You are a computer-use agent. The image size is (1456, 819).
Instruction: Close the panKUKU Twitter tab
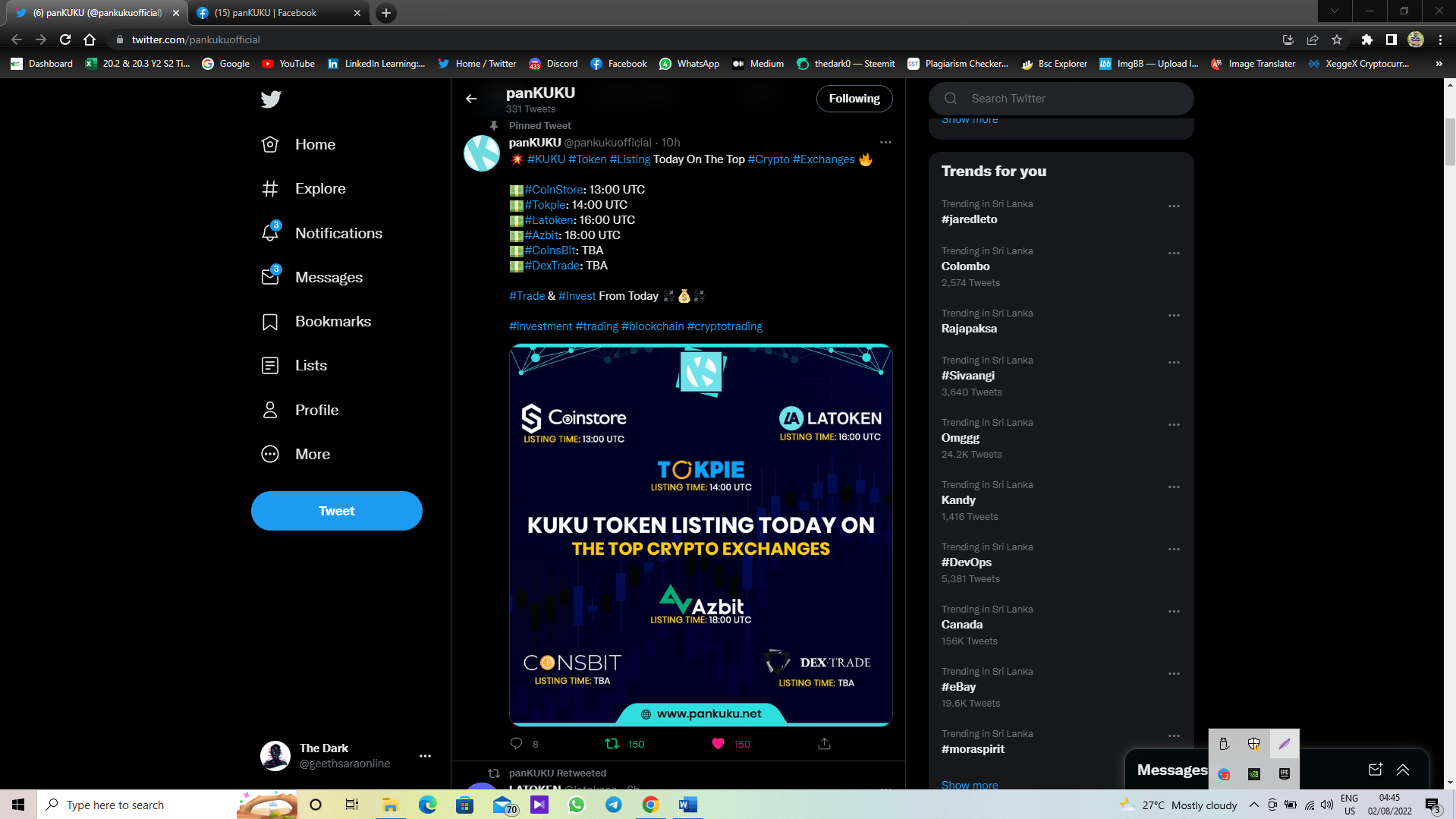tap(176, 13)
